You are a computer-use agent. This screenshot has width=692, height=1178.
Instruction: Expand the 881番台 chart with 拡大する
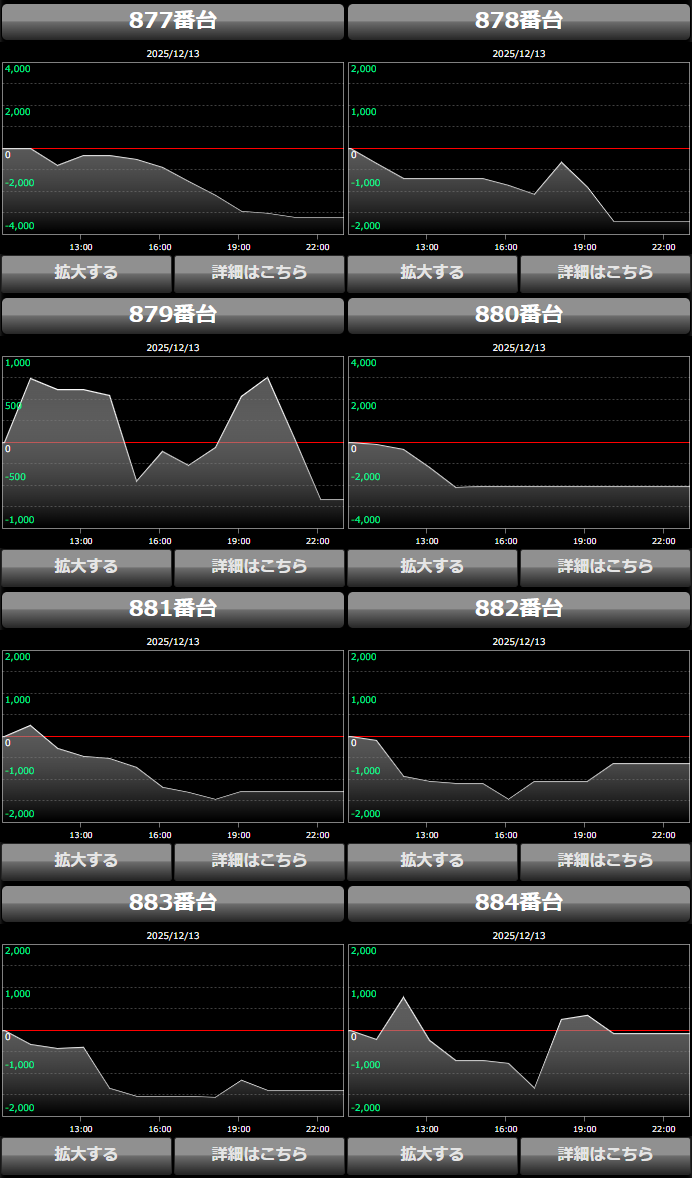(x=86, y=860)
